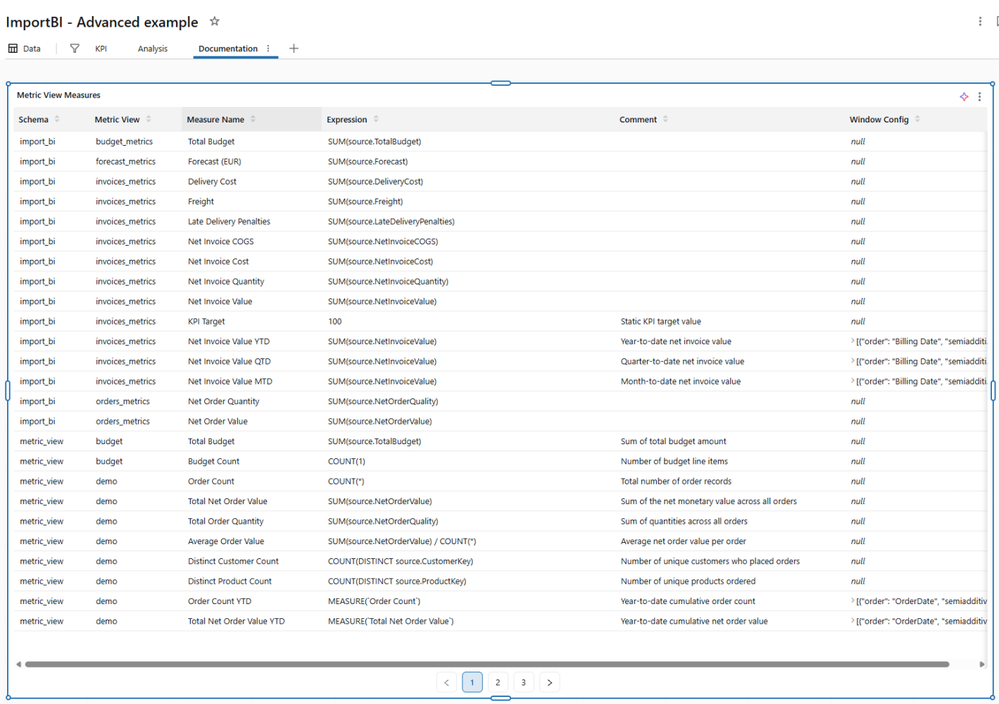Open the Metric View Measures widget kebab menu

[x=980, y=97]
